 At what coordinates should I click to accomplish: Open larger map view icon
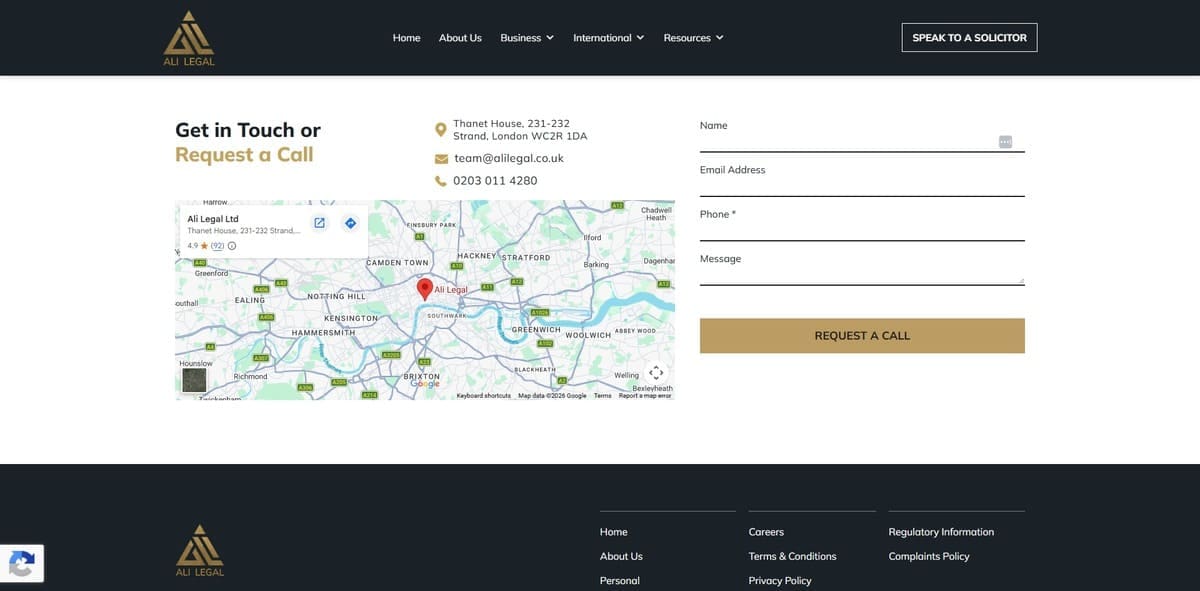(319, 223)
